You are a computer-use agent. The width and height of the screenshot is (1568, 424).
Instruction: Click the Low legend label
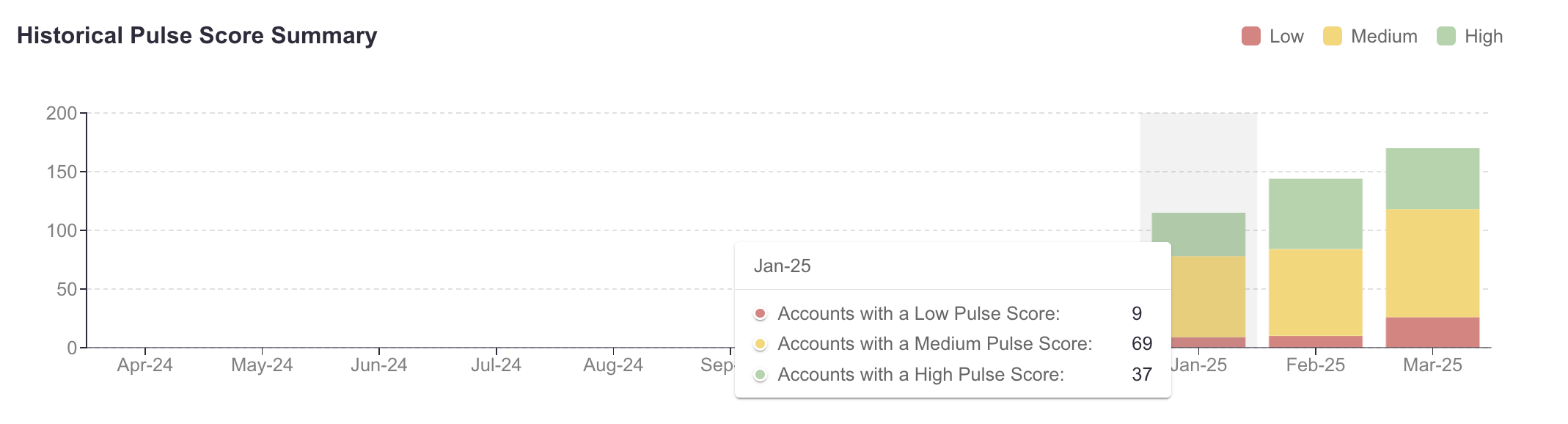pos(1286,36)
